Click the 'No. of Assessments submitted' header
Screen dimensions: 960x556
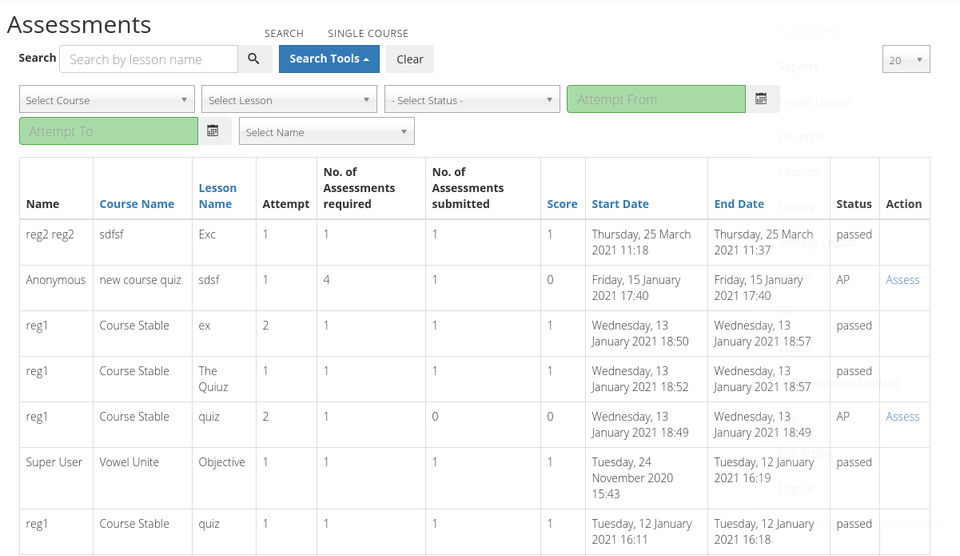[x=468, y=188]
